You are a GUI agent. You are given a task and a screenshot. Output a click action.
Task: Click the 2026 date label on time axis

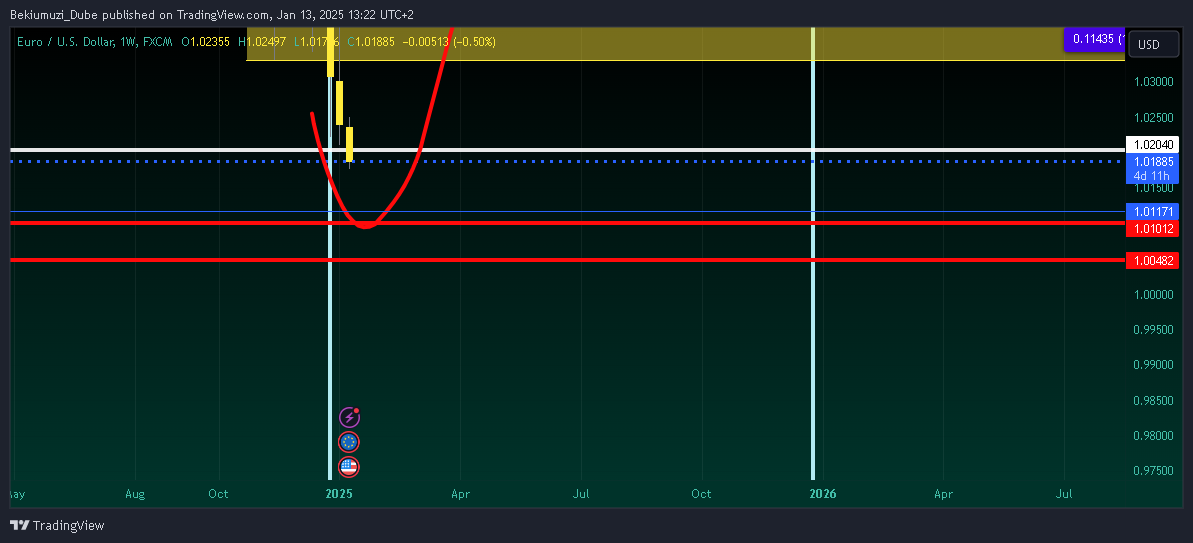pyautogui.click(x=822, y=494)
